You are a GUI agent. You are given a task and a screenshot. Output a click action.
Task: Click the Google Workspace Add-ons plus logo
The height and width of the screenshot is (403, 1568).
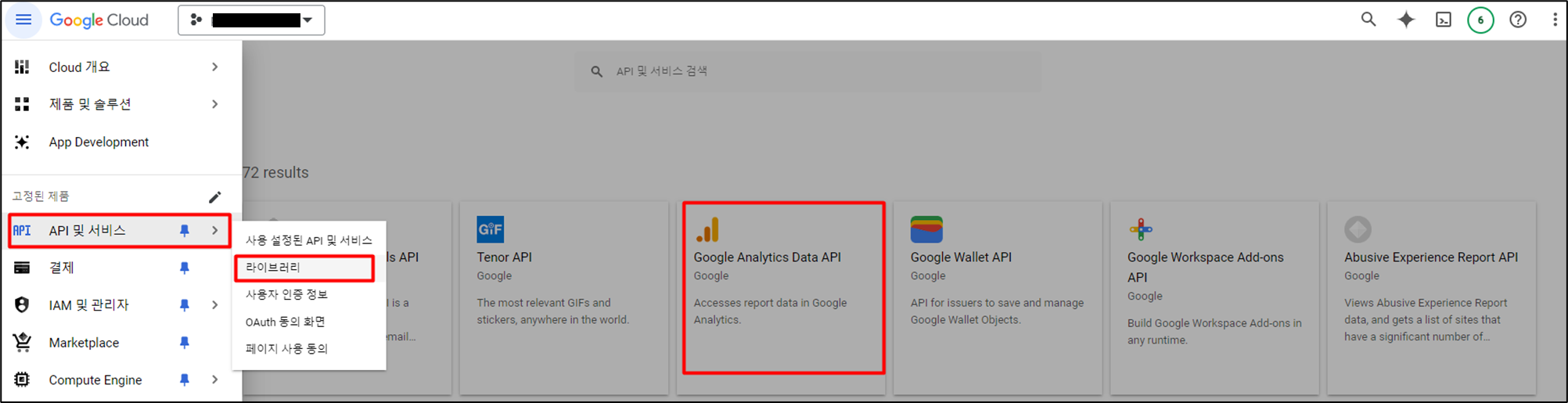[1141, 229]
